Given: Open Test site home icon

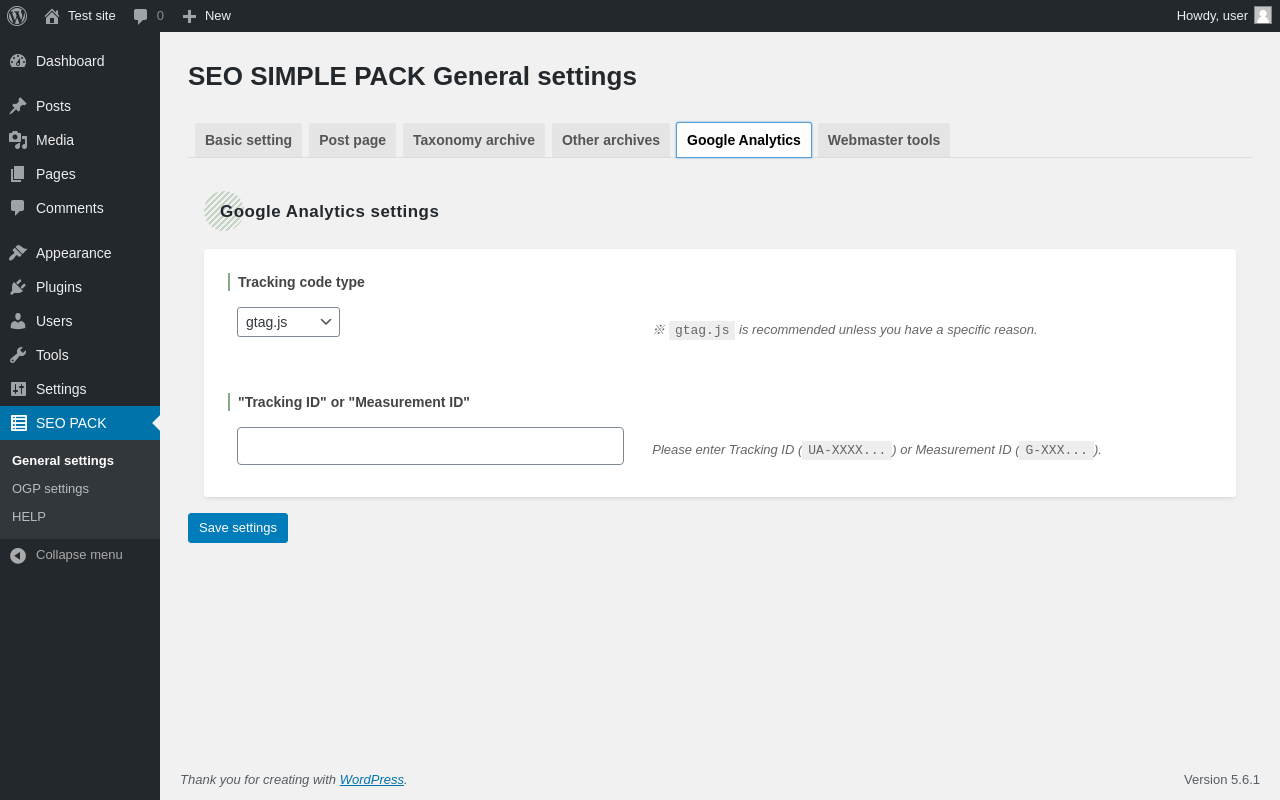Looking at the screenshot, I should point(52,16).
